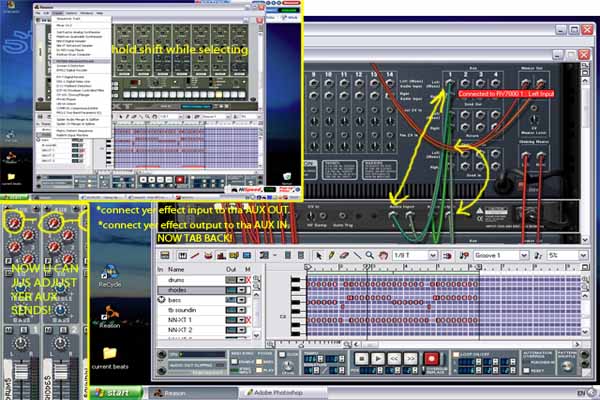Open the 5% quantize strength dropdown
600x400 pixels.
click(x=583, y=255)
